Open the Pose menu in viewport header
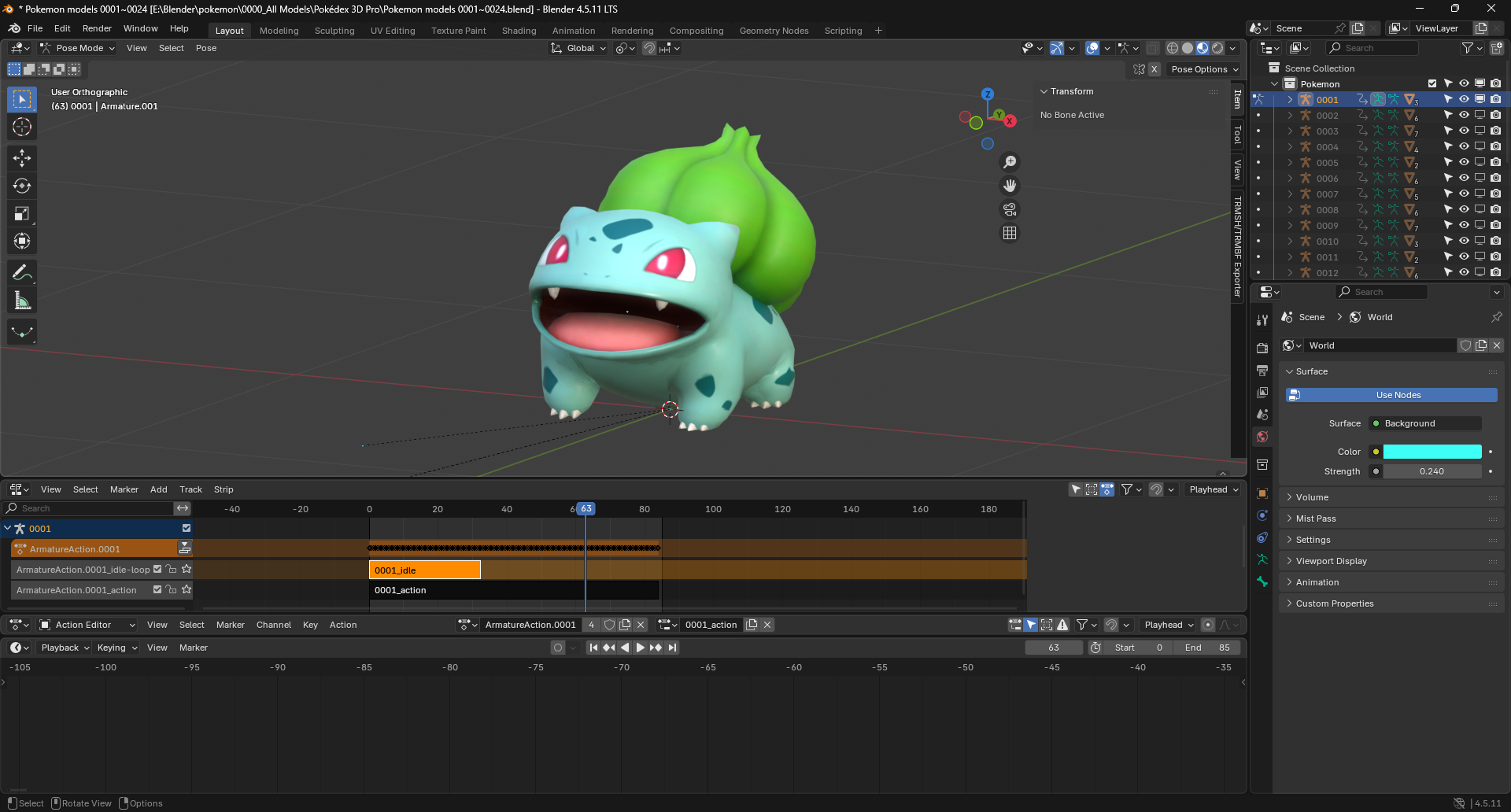1511x812 pixels. (206, 48)
